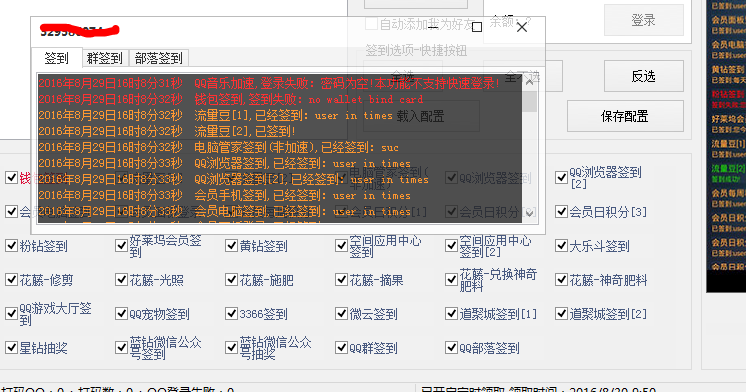
Task: Switch to the 签到 tab
Action: pyautogui.click(x=57, y=58)
